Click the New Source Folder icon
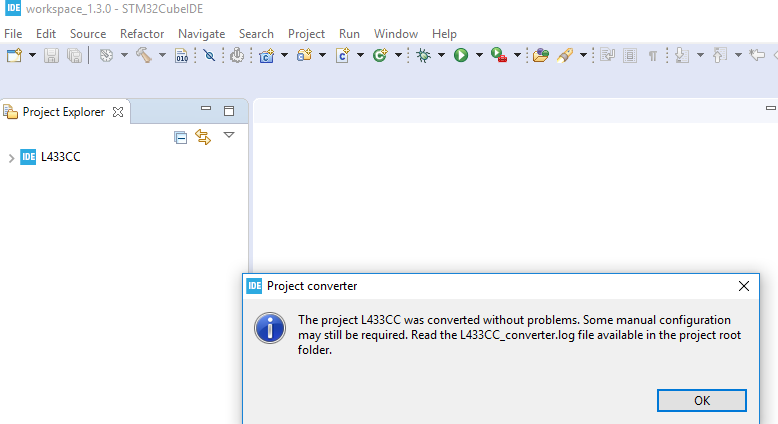Screen dimensions: 778x424 [x=304, y=55]
